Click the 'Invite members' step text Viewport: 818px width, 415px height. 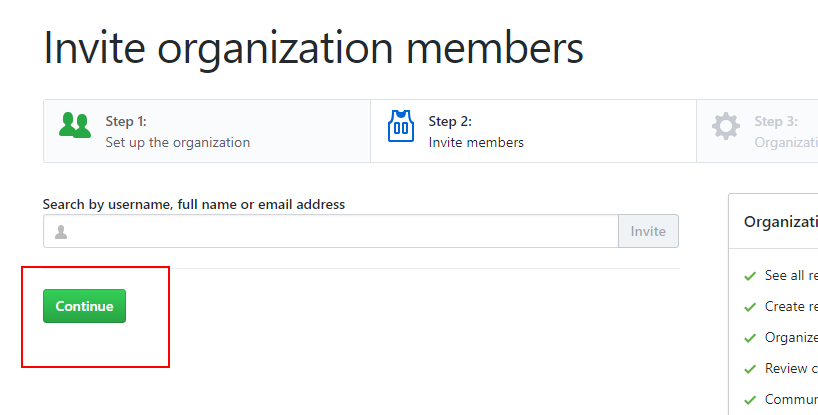pos(476,142)
